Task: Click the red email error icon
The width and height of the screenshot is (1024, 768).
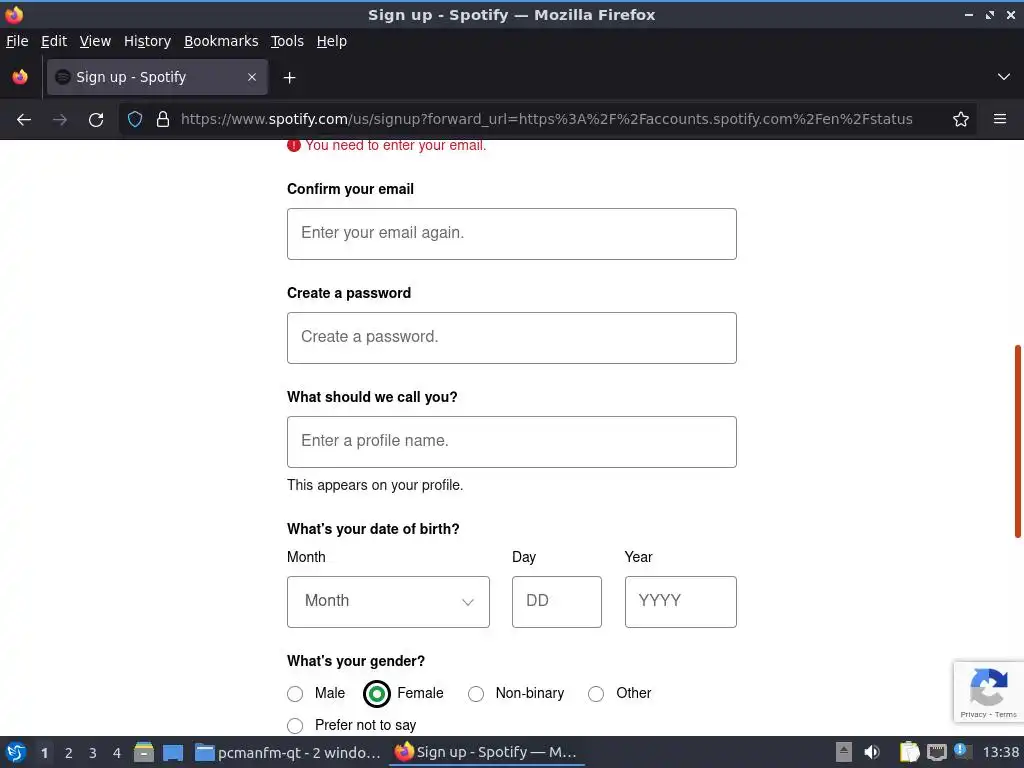Action: click(294, 145)
